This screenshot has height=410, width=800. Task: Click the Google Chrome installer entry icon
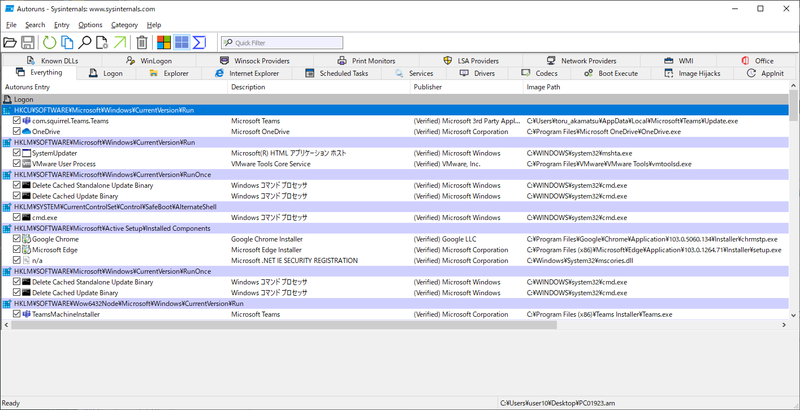pos(27,239)
